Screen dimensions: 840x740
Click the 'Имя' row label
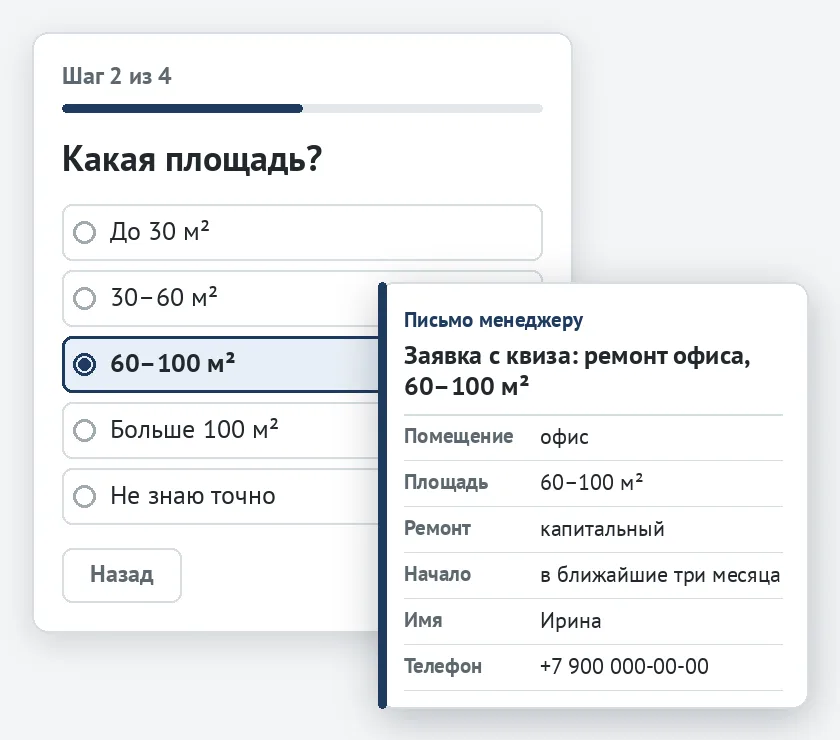tap(423, 621)
